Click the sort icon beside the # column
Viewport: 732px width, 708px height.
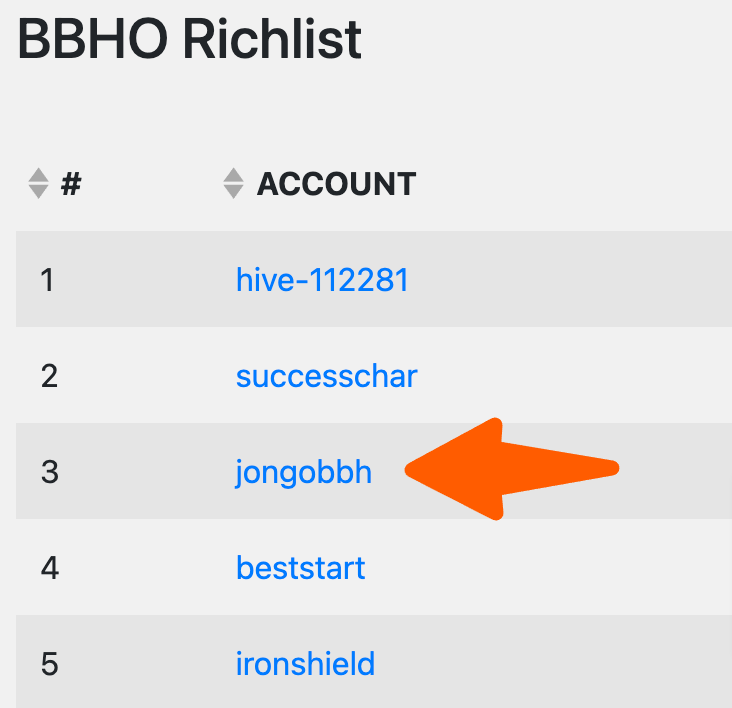(38, 183)
